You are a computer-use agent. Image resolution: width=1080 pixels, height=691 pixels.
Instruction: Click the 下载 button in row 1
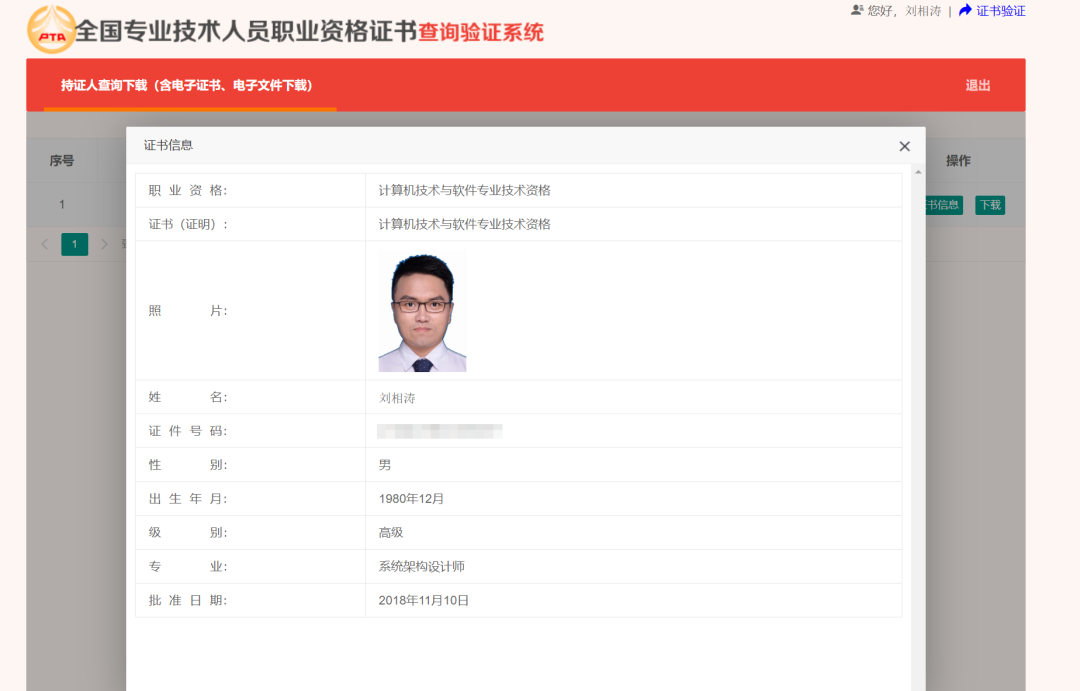coord(990,205)
